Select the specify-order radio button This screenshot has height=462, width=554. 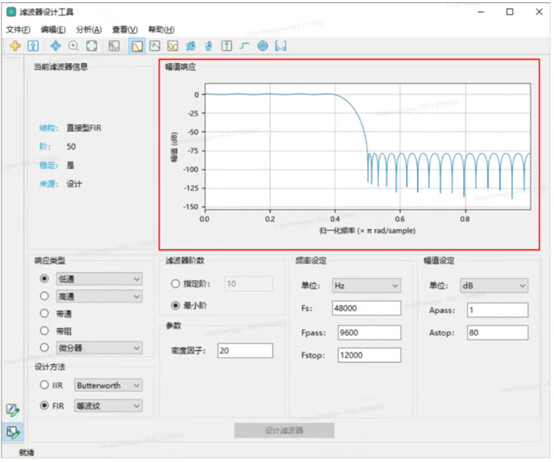click(x=176, y=284)
